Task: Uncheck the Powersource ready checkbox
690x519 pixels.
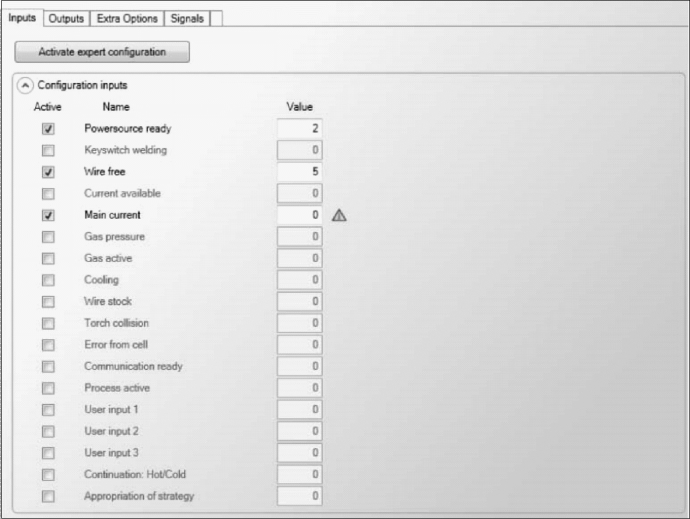Action: [x=48, y=129]
